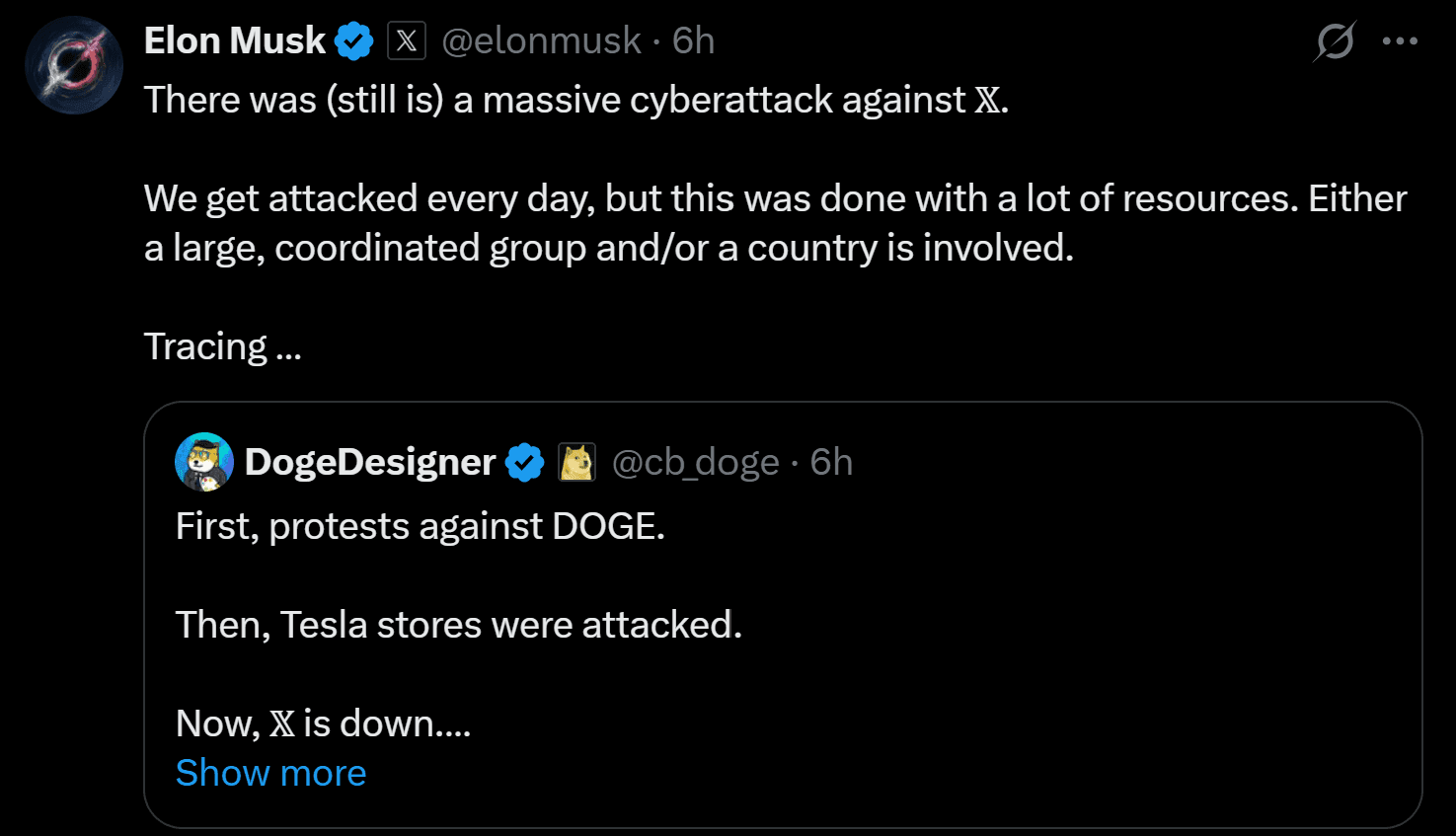The height and width of the screenshot is (836, 1456).
Task: Open the three-dot more options menu
Action: pyautogui.click(x=1400, y=41)
